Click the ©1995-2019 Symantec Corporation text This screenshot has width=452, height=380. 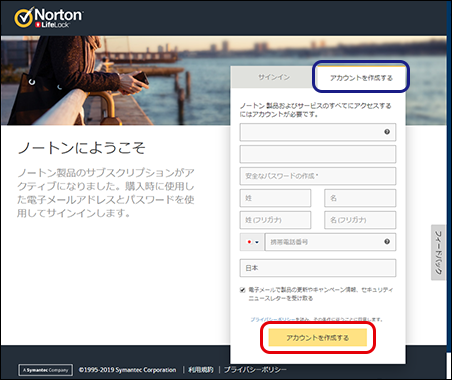pyautogui.click(x=127, y=370)
